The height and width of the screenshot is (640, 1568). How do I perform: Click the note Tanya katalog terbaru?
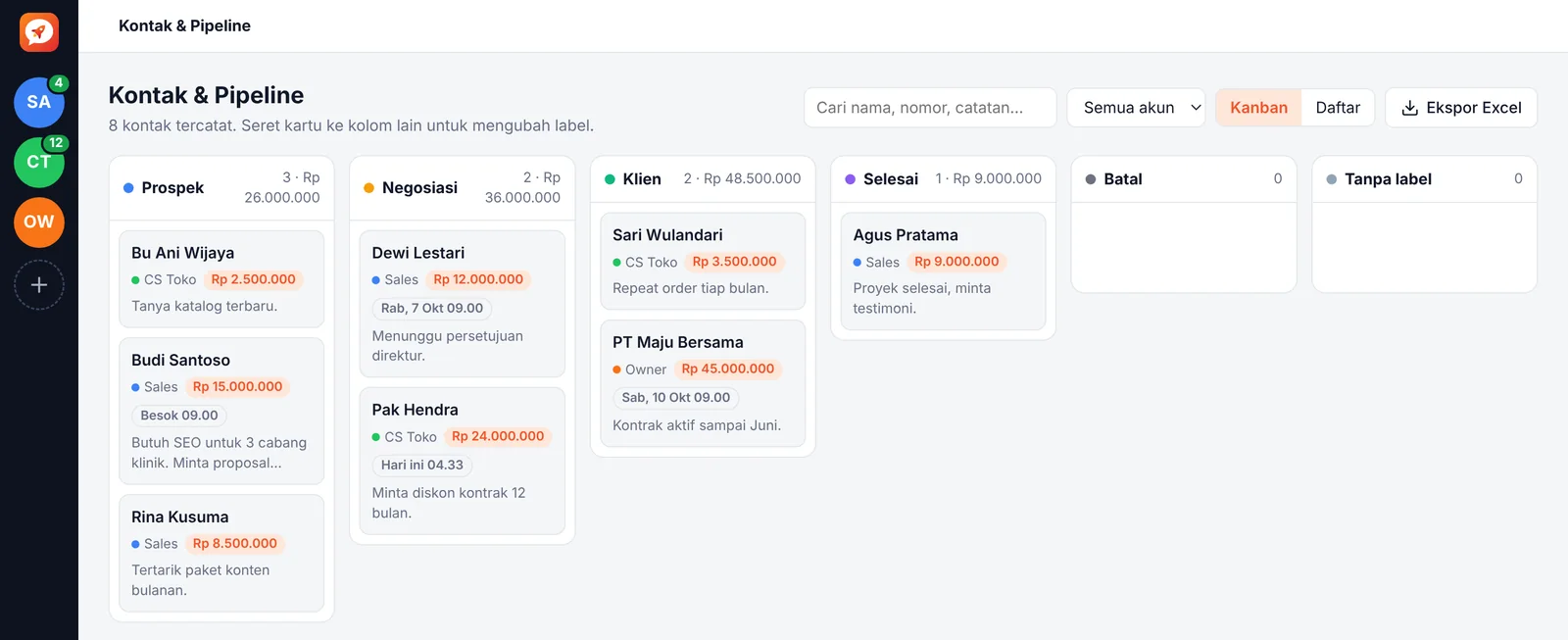tap(205, 306)
